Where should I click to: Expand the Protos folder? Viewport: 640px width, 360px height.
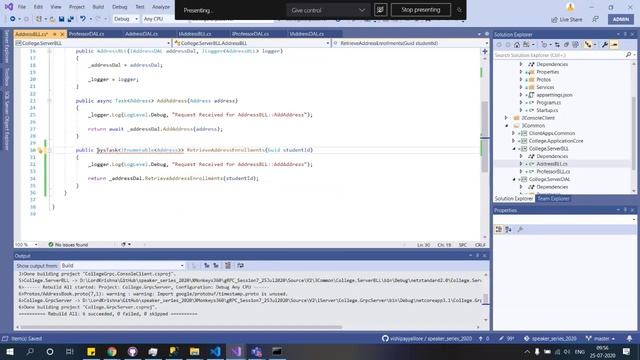[521, 79]
